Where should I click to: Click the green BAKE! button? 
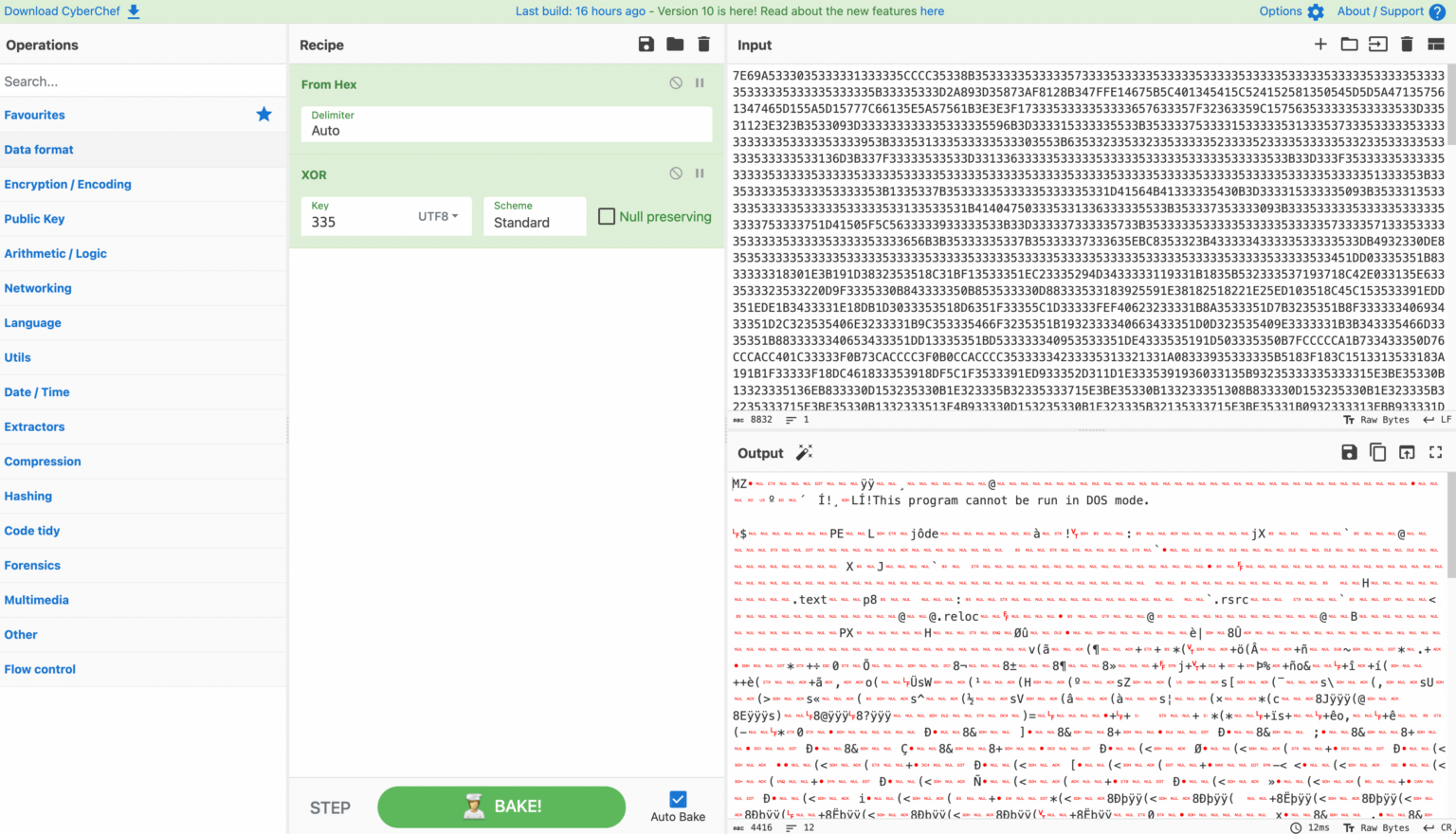click(501, 807)
